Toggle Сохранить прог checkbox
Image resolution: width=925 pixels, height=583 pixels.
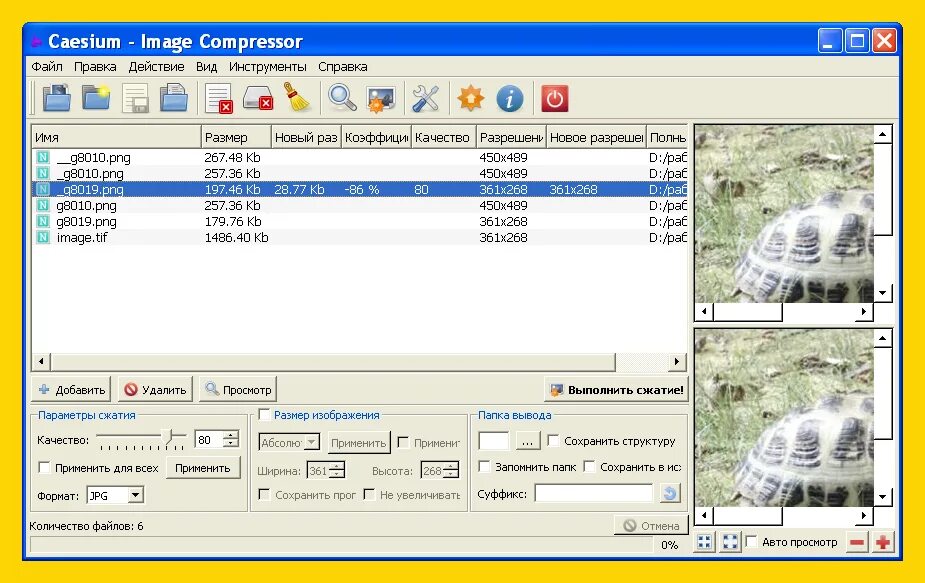click(x=264, y=494)
